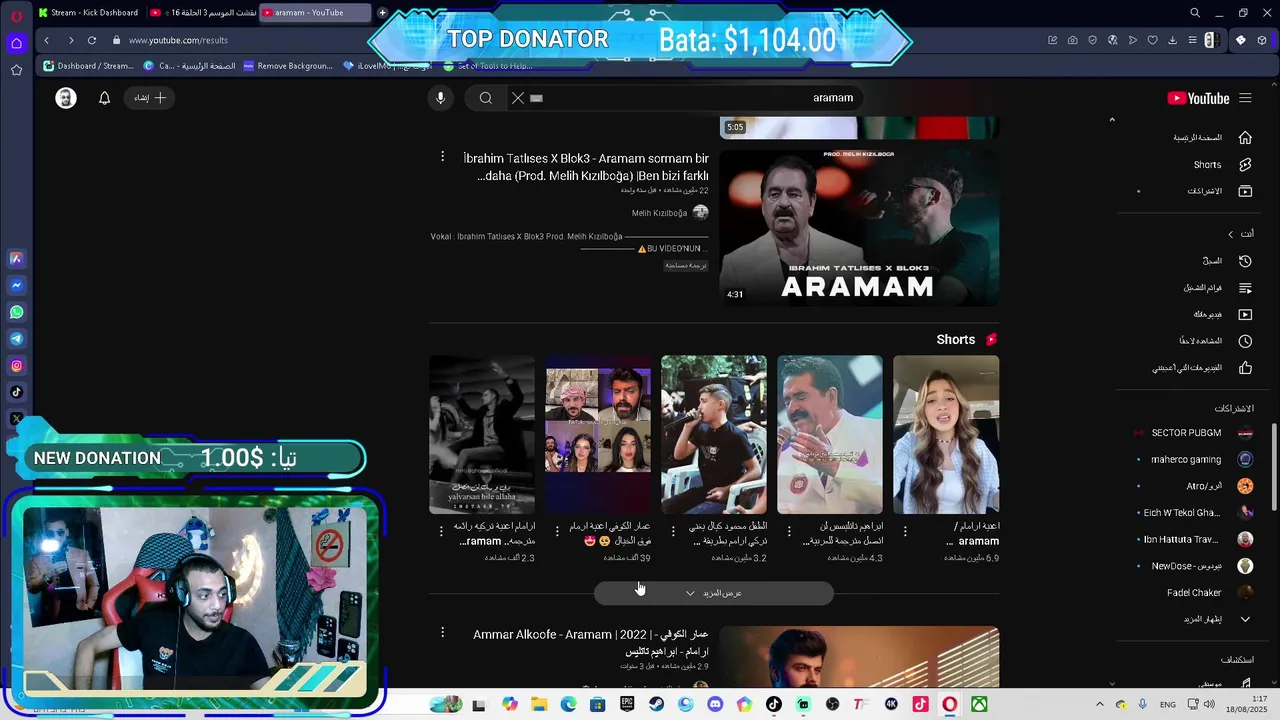Open the Opera menu logo
Viewport: 1280px width, 720px height.
pos(16,15)
